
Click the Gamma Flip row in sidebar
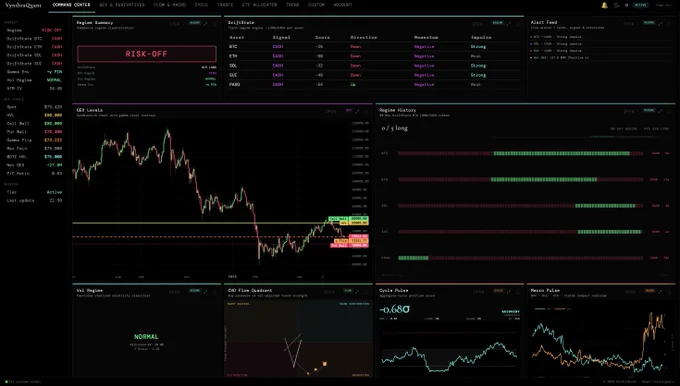(34, 140)
